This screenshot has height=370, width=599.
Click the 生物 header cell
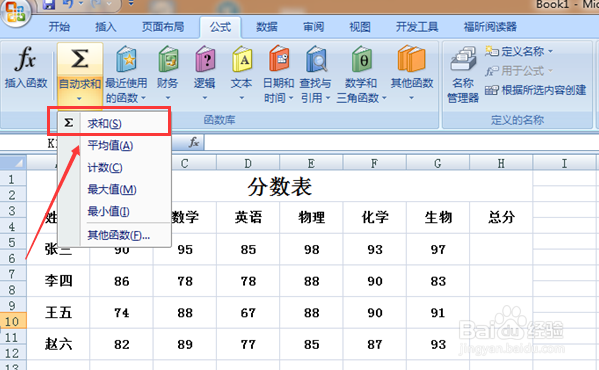click(x=438, y=217)
